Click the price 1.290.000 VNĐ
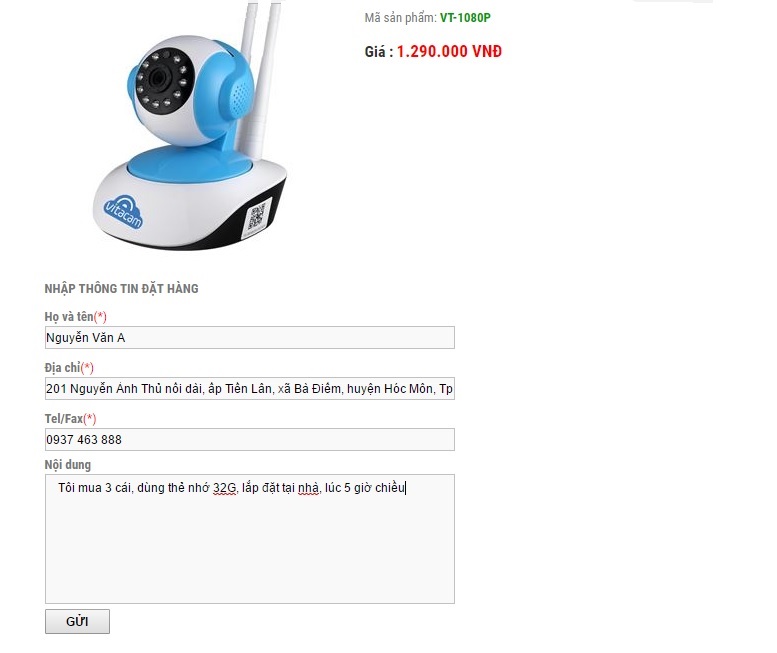This screenshot has height=653, width=777. (449, 52)
